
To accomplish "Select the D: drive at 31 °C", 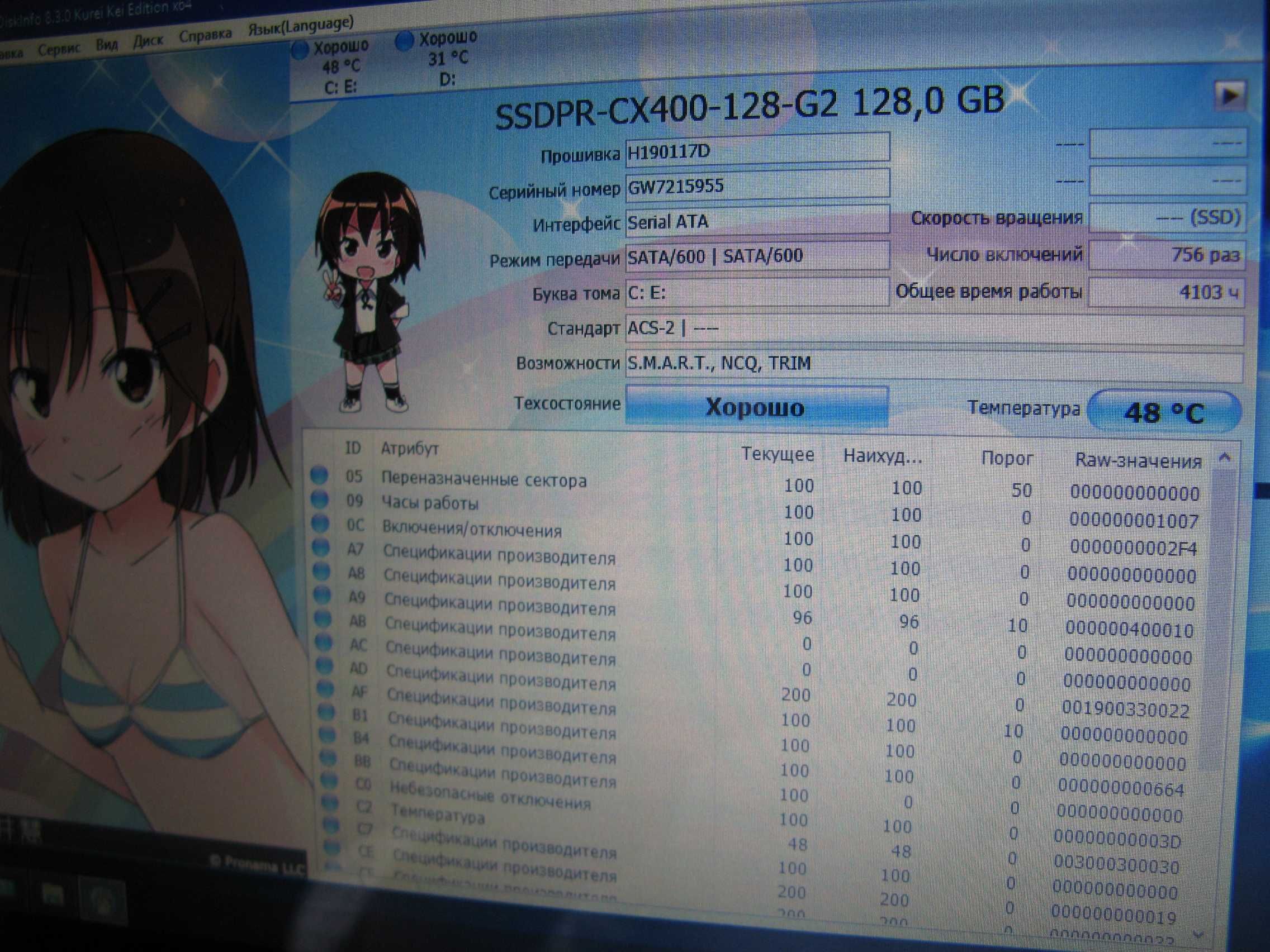I will tap(438, 59).
